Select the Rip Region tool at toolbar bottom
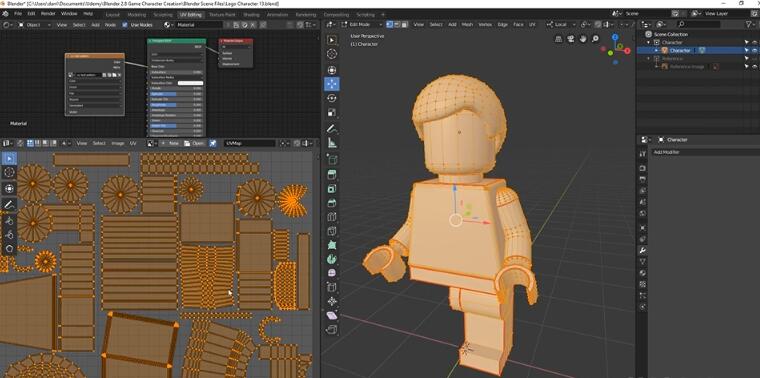 click(332, 330)
